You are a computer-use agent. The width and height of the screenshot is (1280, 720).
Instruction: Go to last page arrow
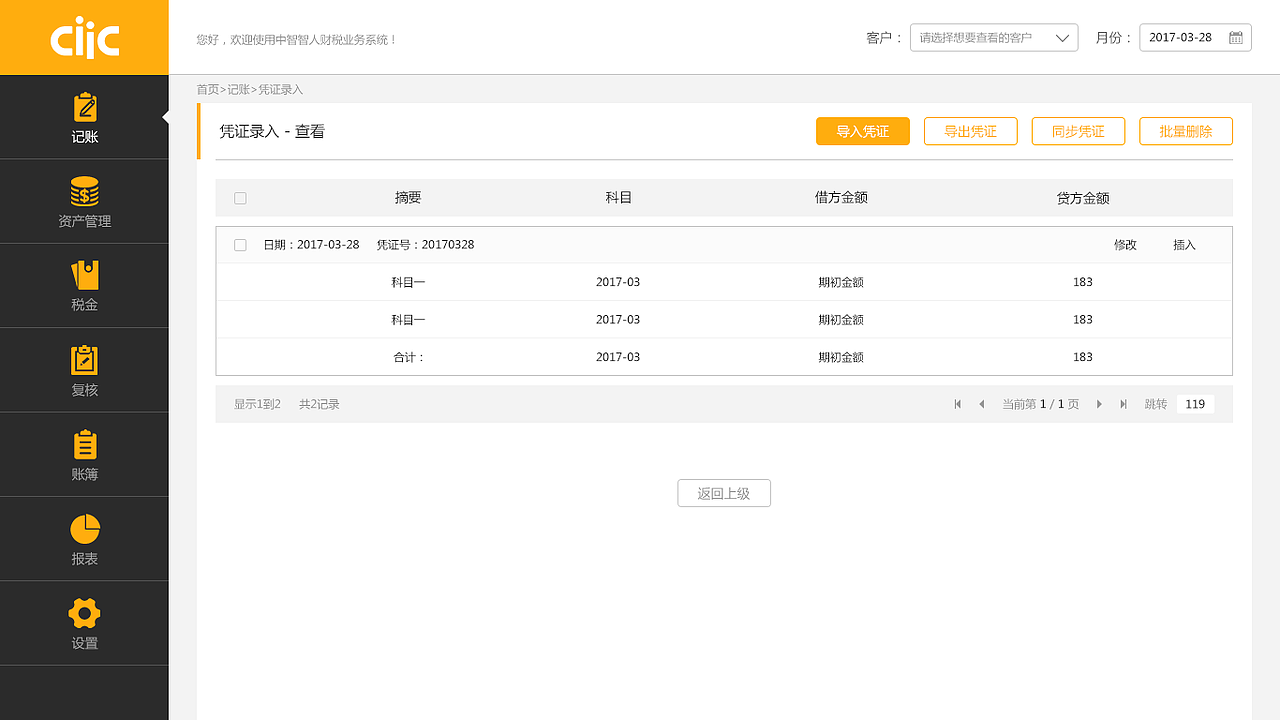[1123, 404]
